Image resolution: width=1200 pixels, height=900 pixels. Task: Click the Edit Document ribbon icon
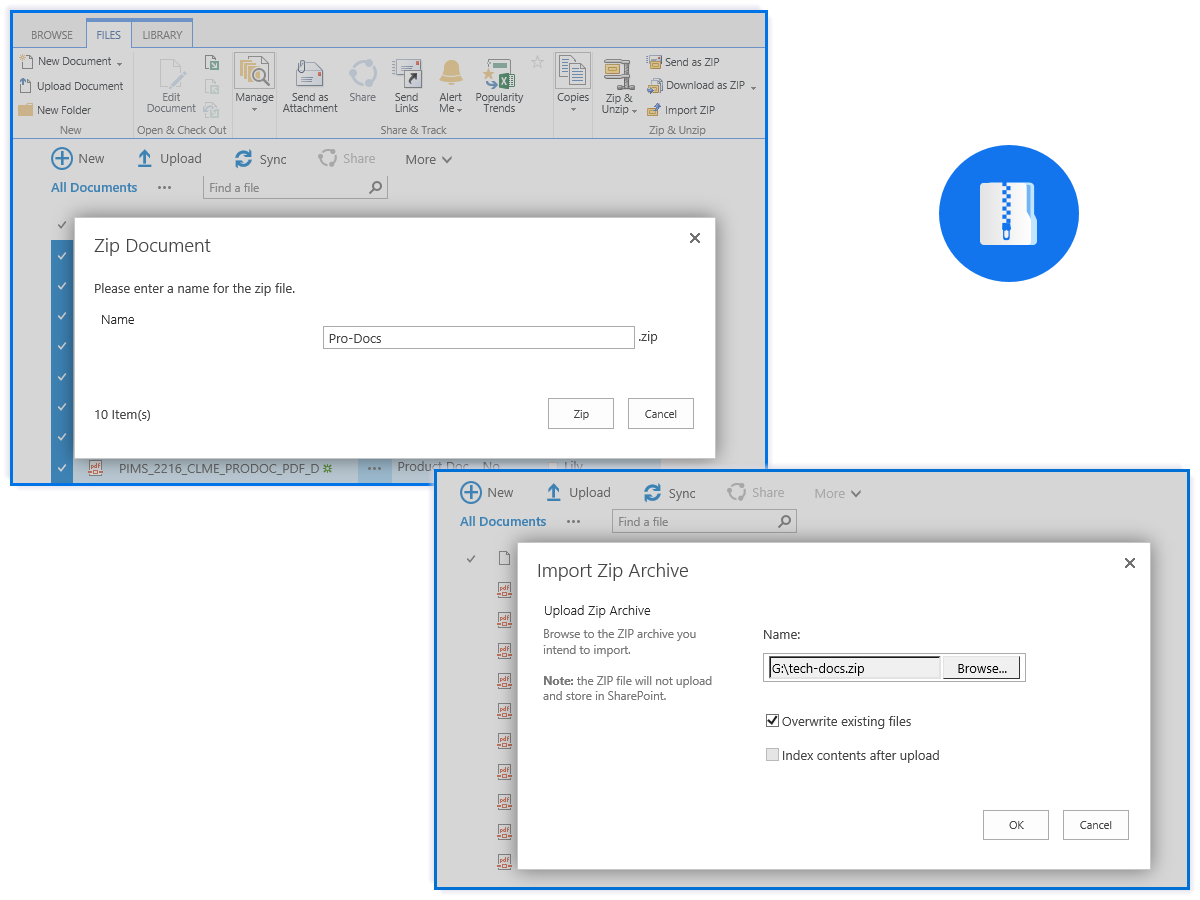point(172,75)
